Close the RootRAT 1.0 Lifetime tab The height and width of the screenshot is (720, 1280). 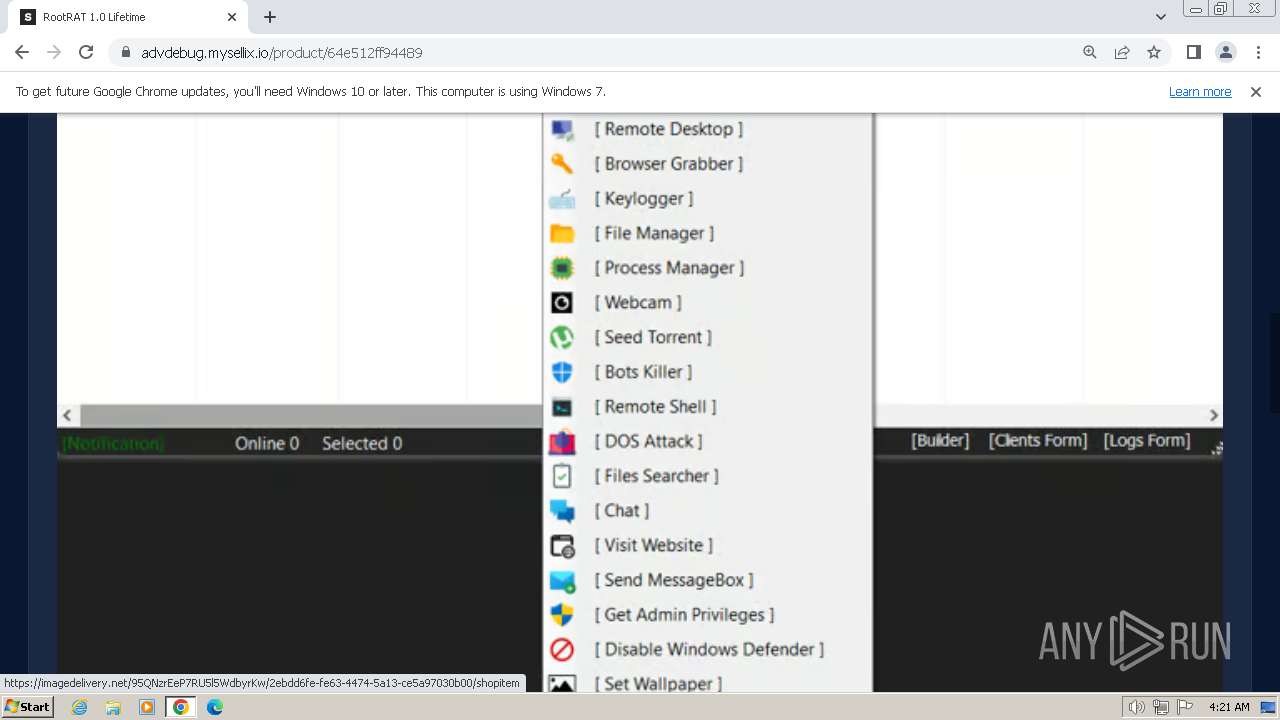pos(232,17)
